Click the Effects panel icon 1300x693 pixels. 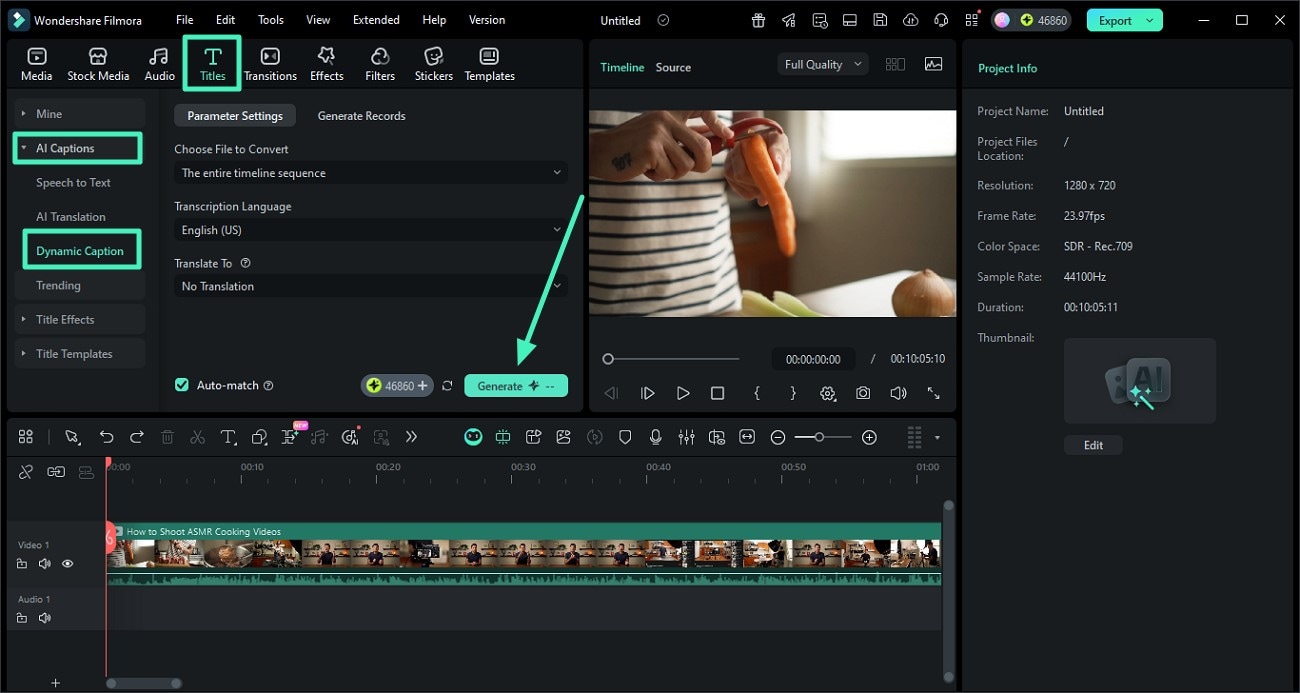point(326,62)
